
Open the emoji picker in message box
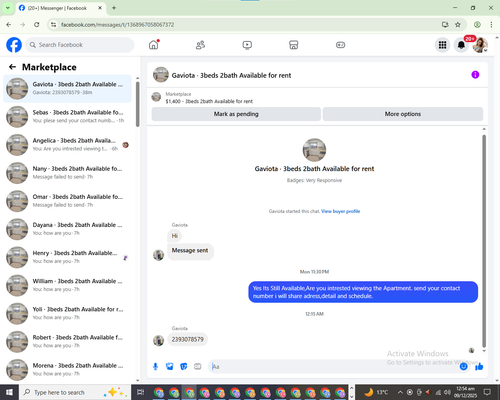click(x=463, y=367)
